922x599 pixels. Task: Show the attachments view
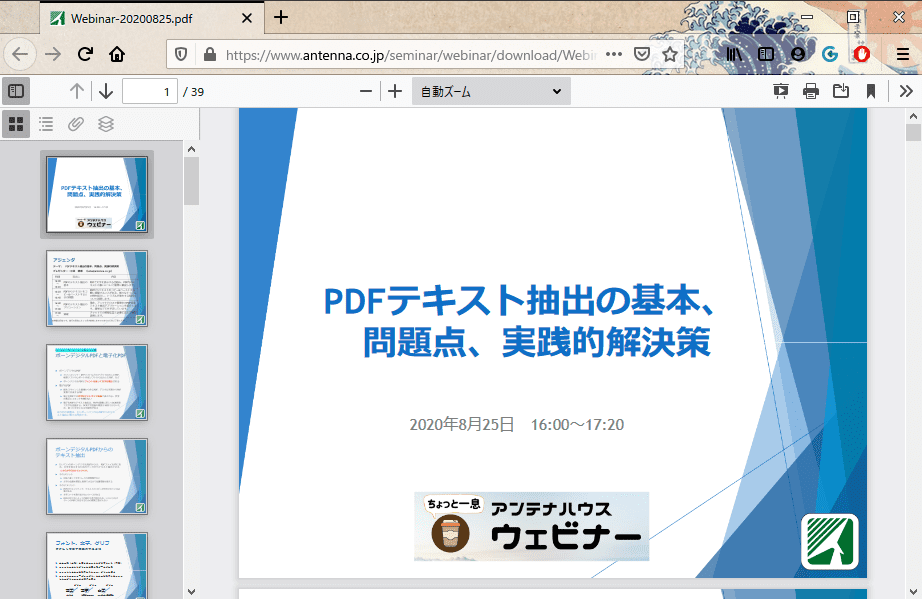[76, 124]
